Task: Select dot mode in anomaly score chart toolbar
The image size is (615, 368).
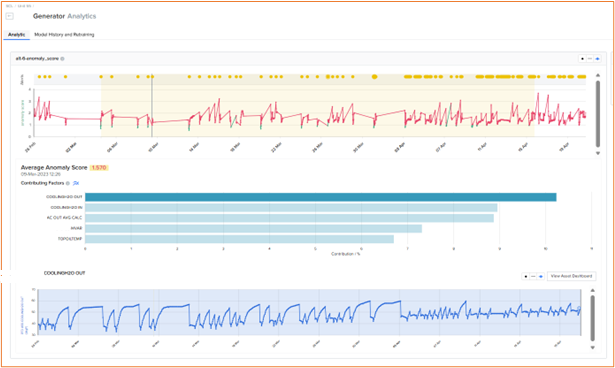Action: pos(582,58)
